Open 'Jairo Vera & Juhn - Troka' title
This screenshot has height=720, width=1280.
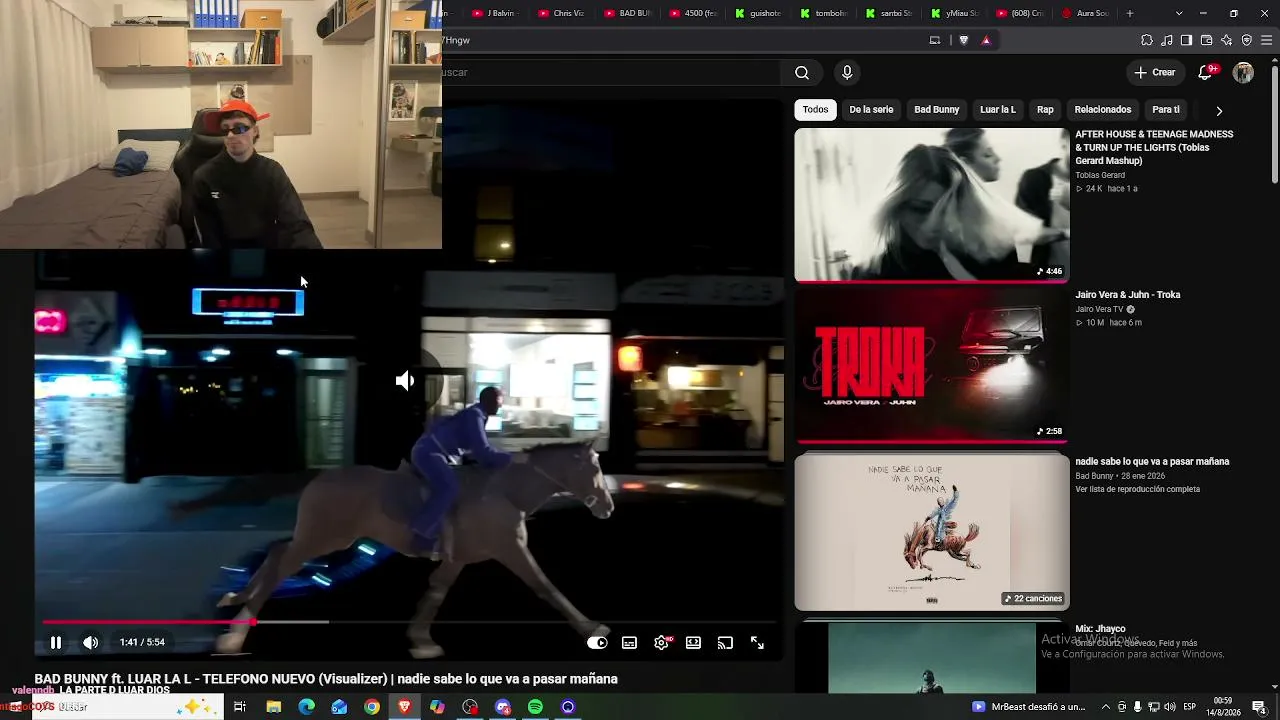click(x=1128, y=295)
